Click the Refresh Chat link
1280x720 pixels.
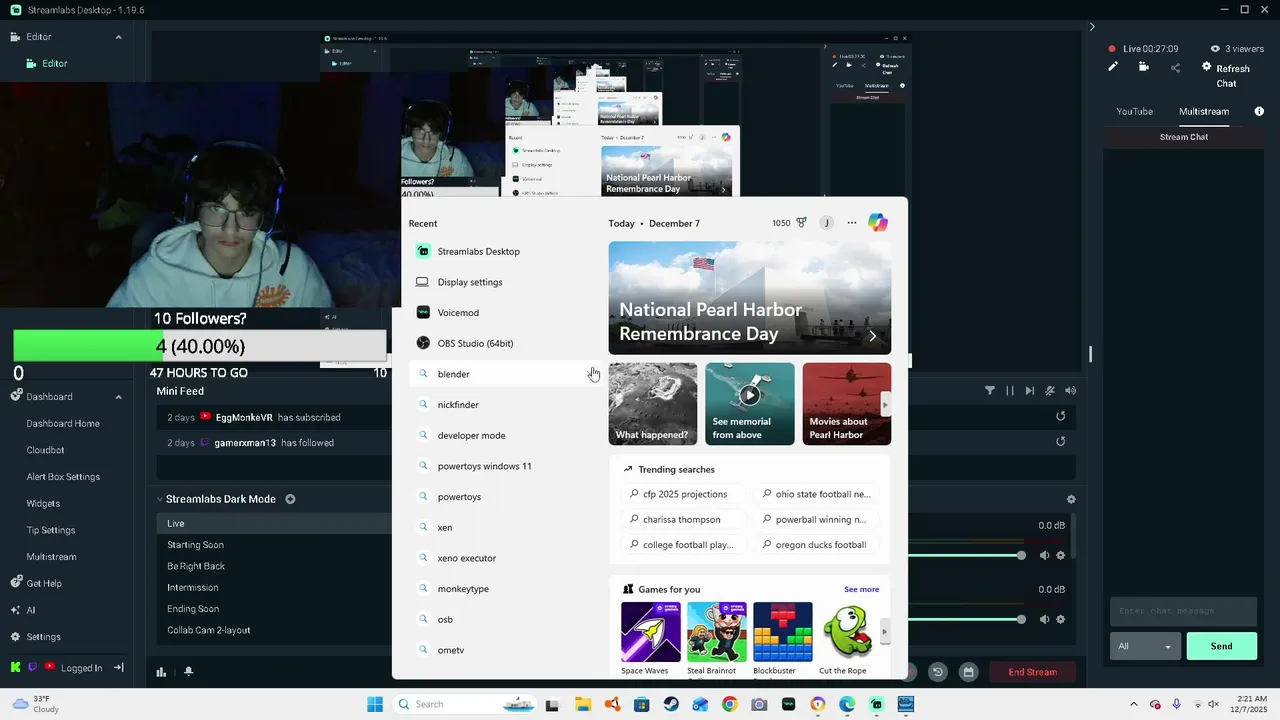[x=1233, y=76]
